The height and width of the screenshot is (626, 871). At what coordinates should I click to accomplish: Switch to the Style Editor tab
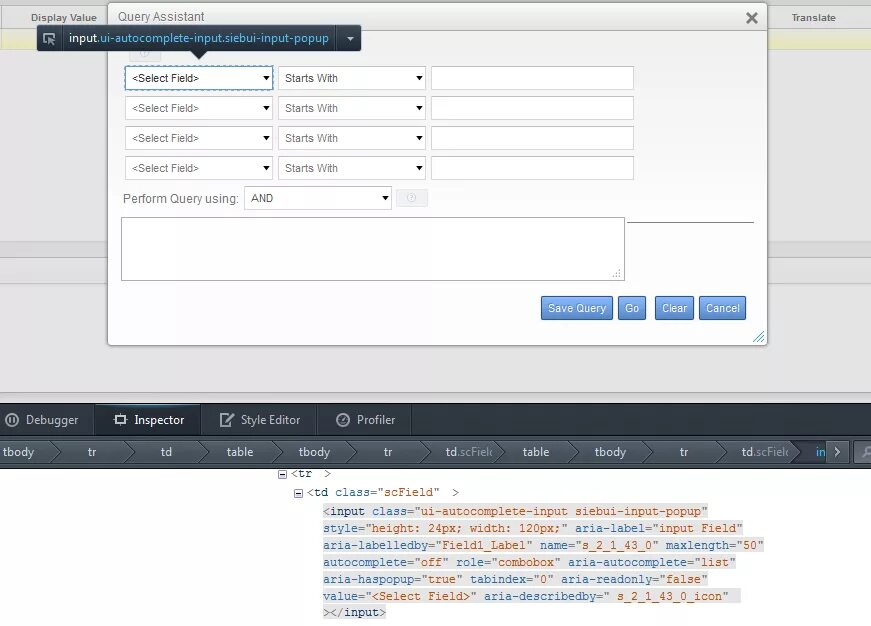click(x=259, y=420)
